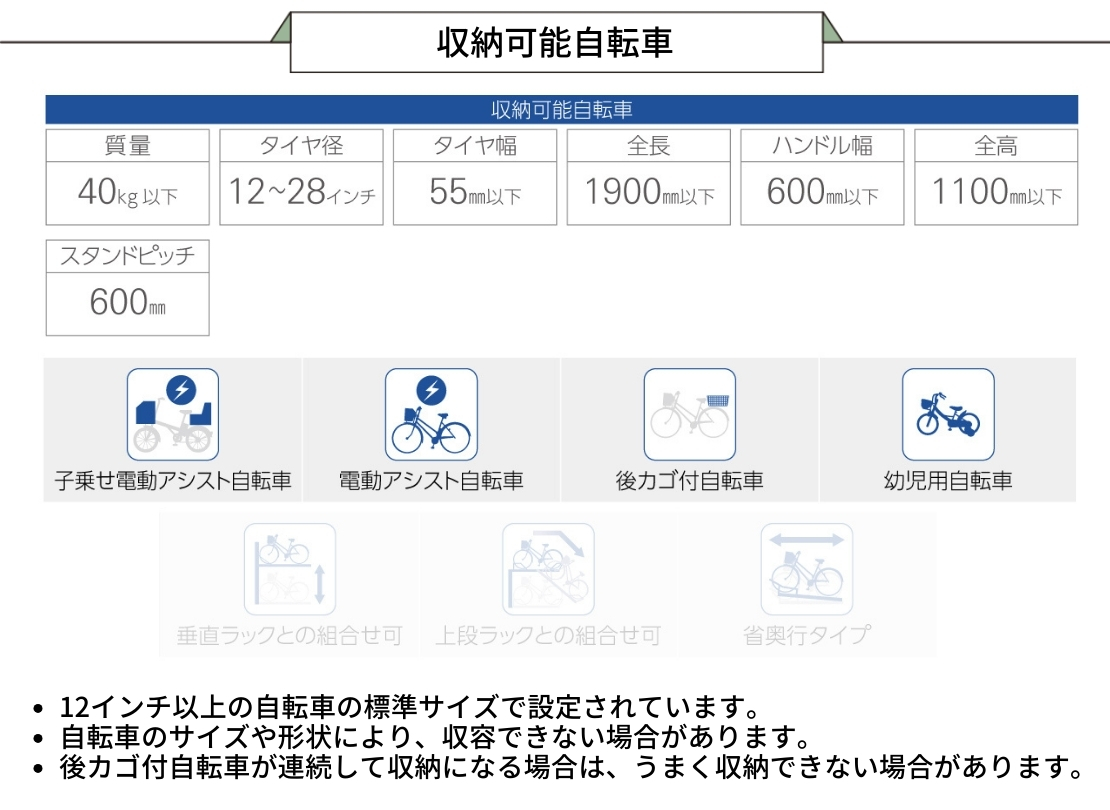Click the 収納可能自転車 section title banner
Image resolution: width=1110 pixels, height=810 pixels.
click(556, 42)
